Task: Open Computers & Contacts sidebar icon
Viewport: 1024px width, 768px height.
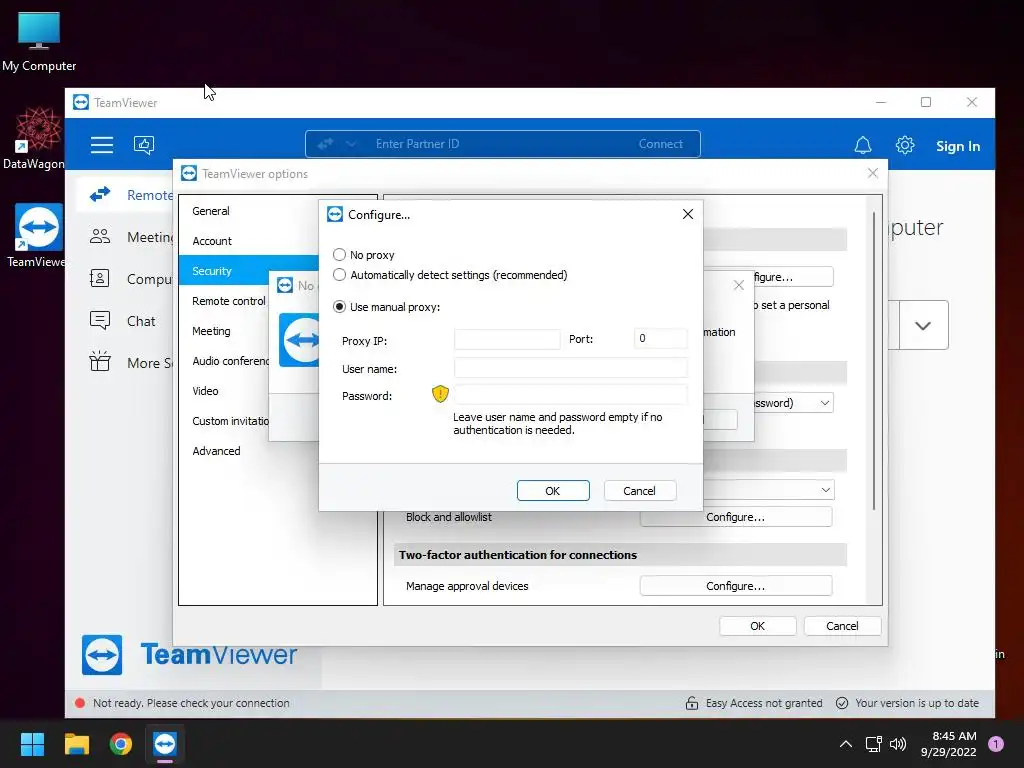Action: (x=100, y=279)
